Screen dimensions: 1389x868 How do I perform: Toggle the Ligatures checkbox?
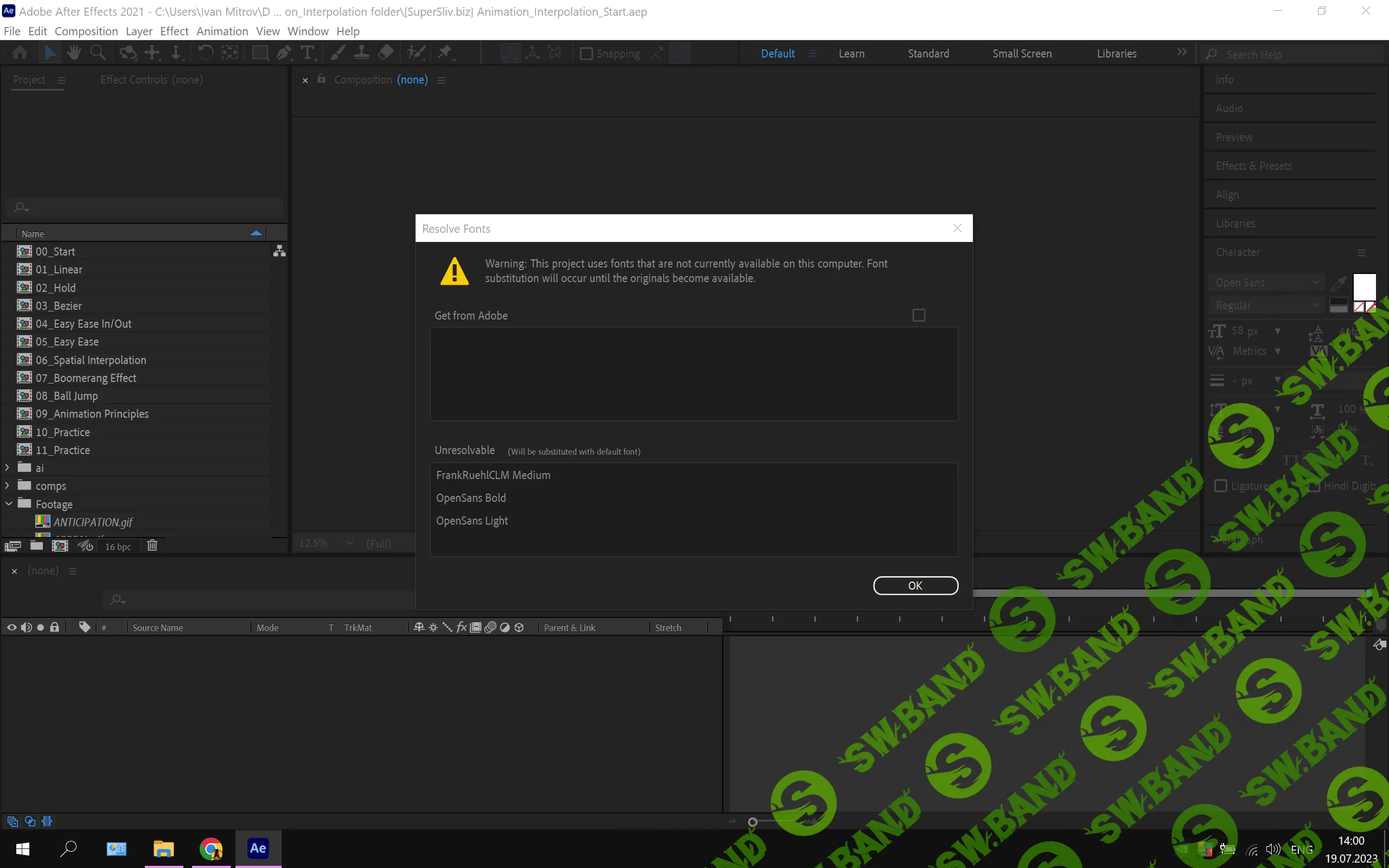[1221, 486]
